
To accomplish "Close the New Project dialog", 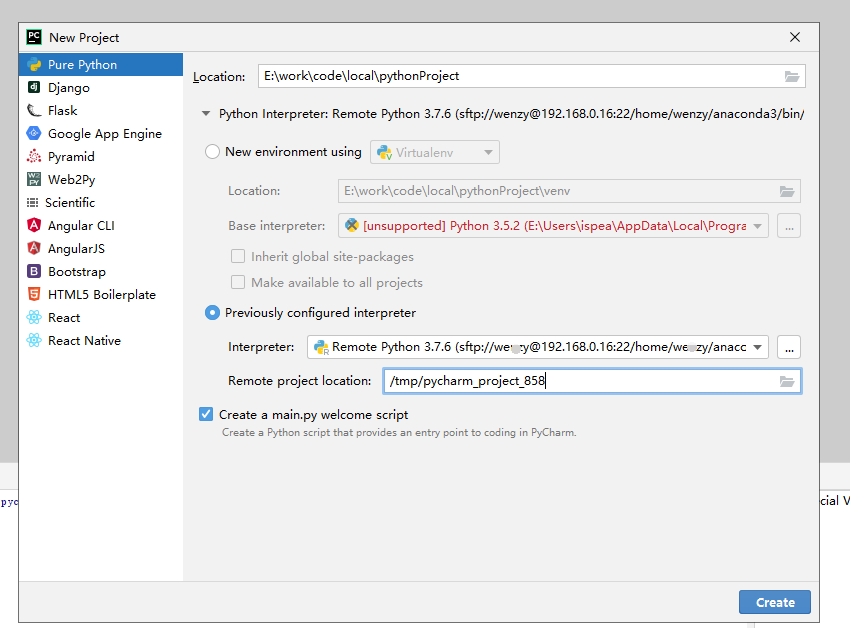I will 795,37.
